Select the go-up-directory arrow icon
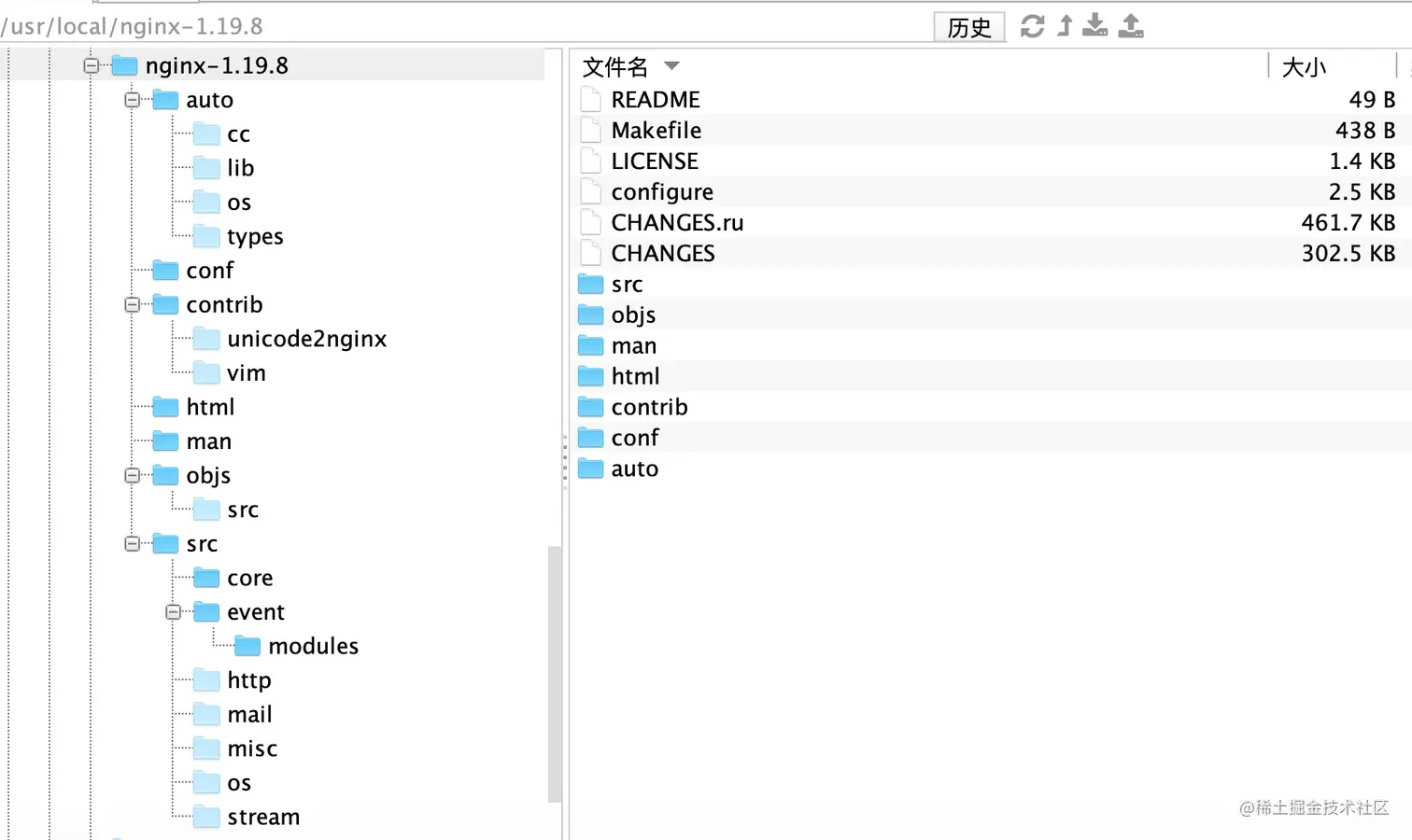 (1064, 26)
